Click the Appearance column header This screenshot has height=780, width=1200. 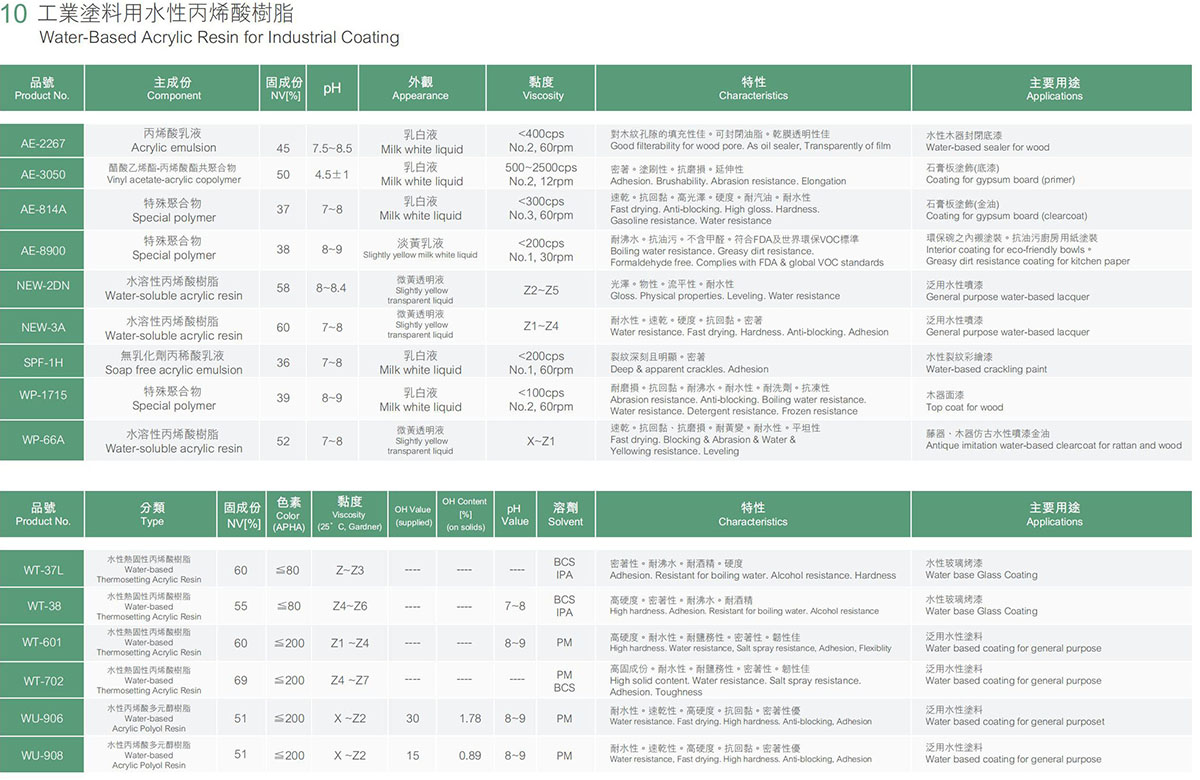[420, 88]
